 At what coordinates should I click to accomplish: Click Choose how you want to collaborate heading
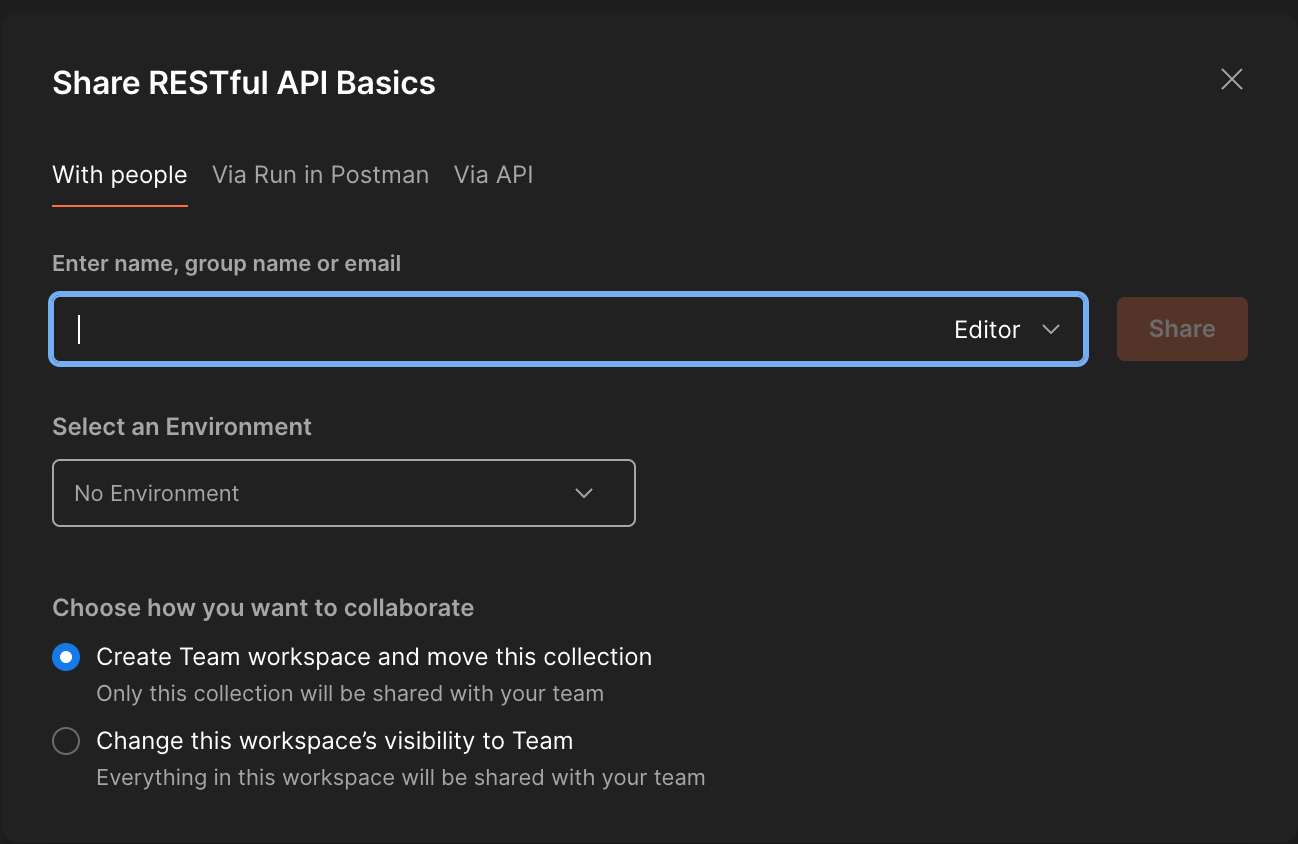263,608
